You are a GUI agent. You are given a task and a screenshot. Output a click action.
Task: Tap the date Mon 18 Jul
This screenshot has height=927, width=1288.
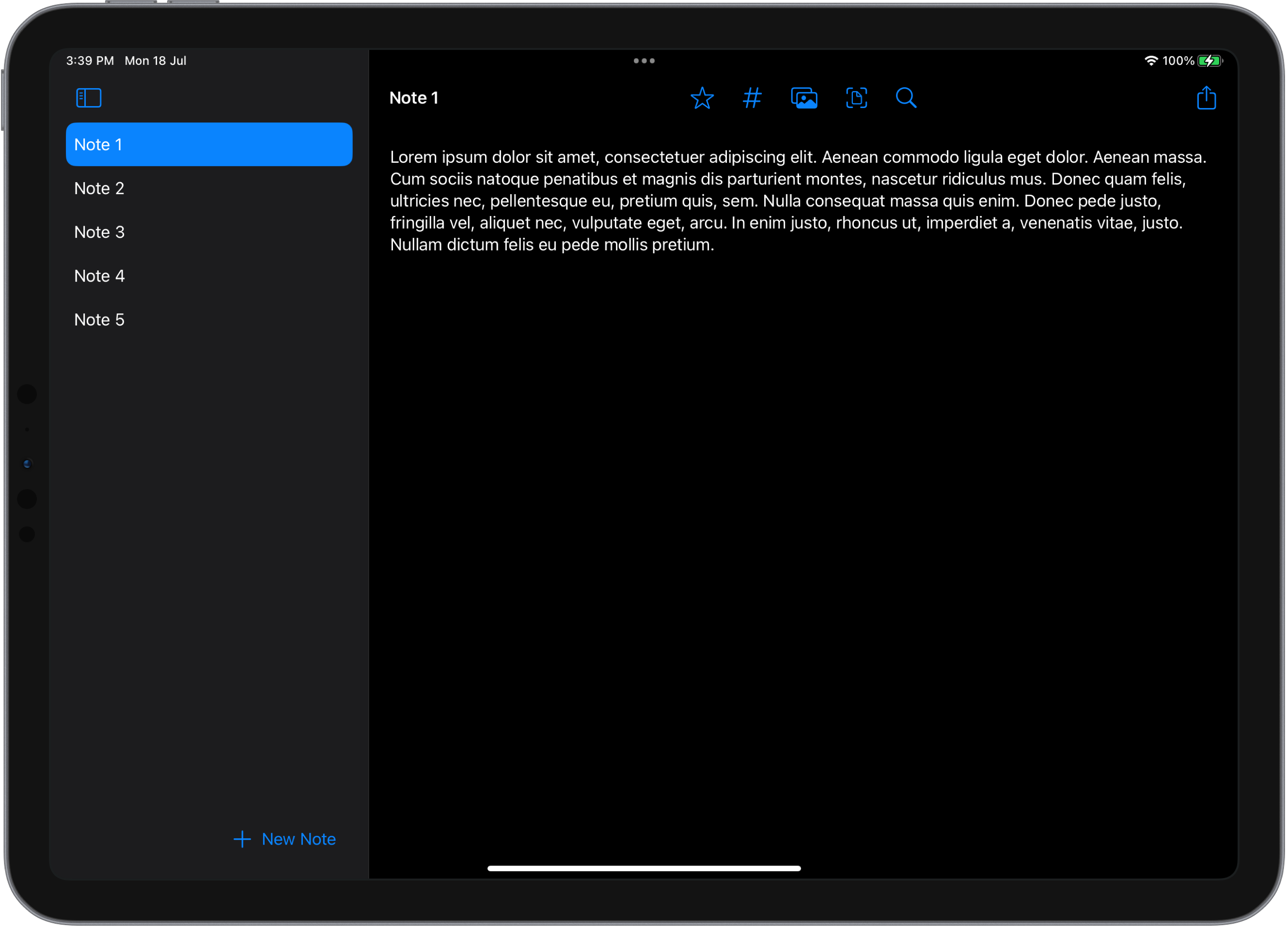click(x=155, y=60)
